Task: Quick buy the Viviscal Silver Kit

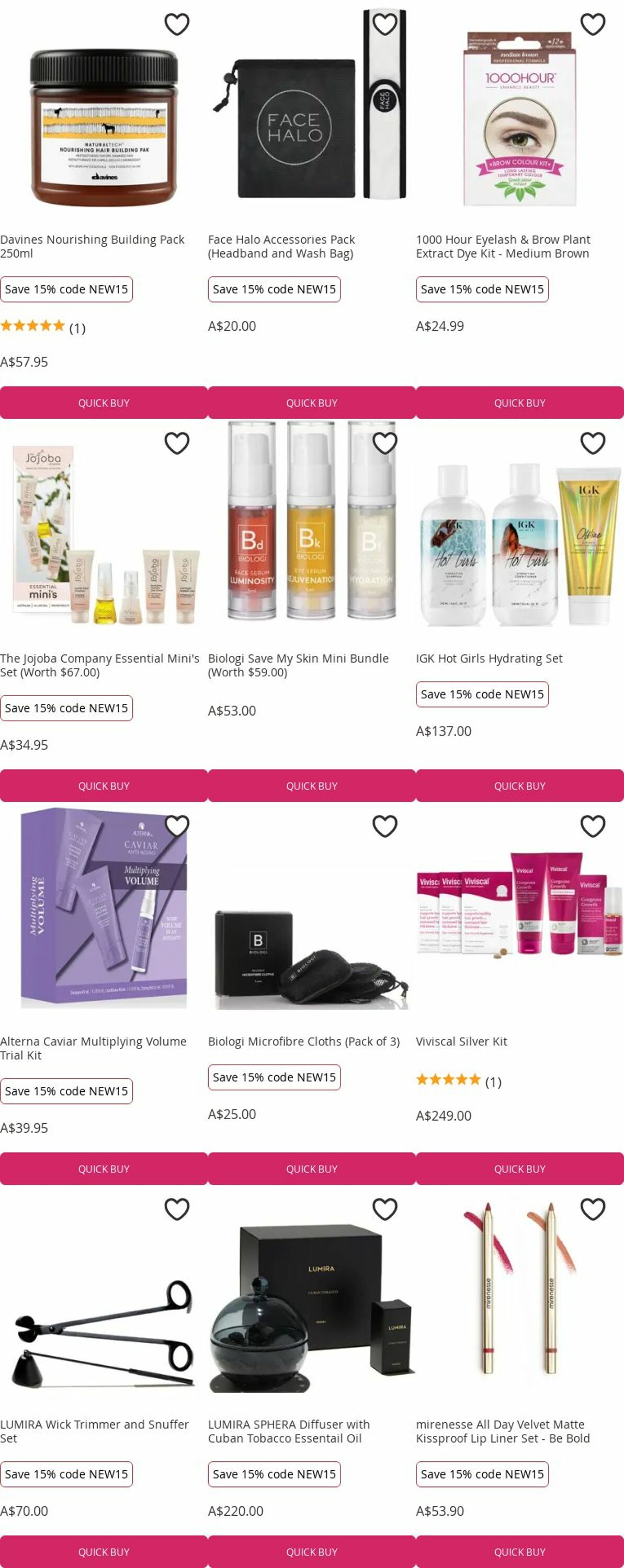Action: click(x=520, y=1169)
